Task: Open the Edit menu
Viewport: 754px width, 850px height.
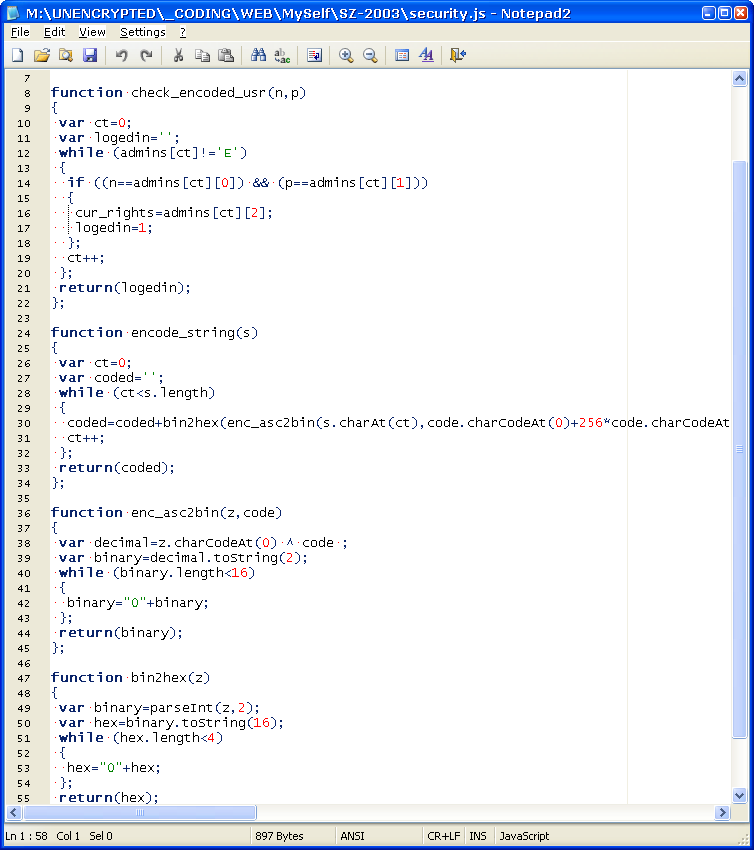Action: click(54, 33)
